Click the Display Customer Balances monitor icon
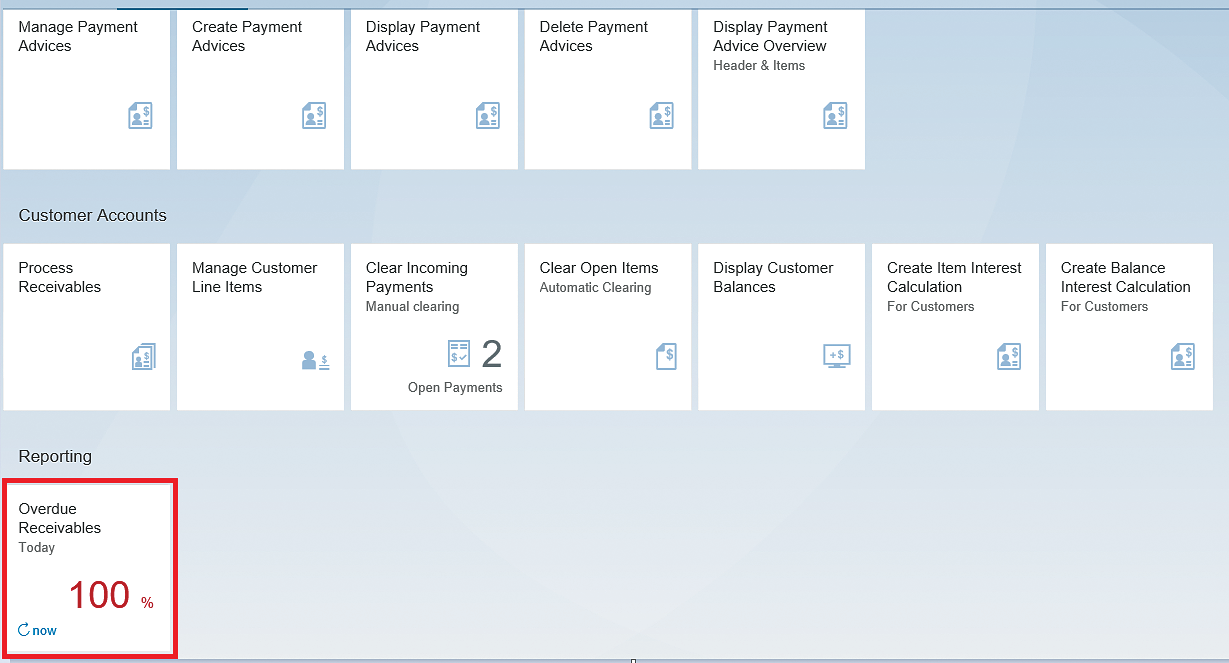The height and width of the screenshot is (663, 1229). [836, 356]
